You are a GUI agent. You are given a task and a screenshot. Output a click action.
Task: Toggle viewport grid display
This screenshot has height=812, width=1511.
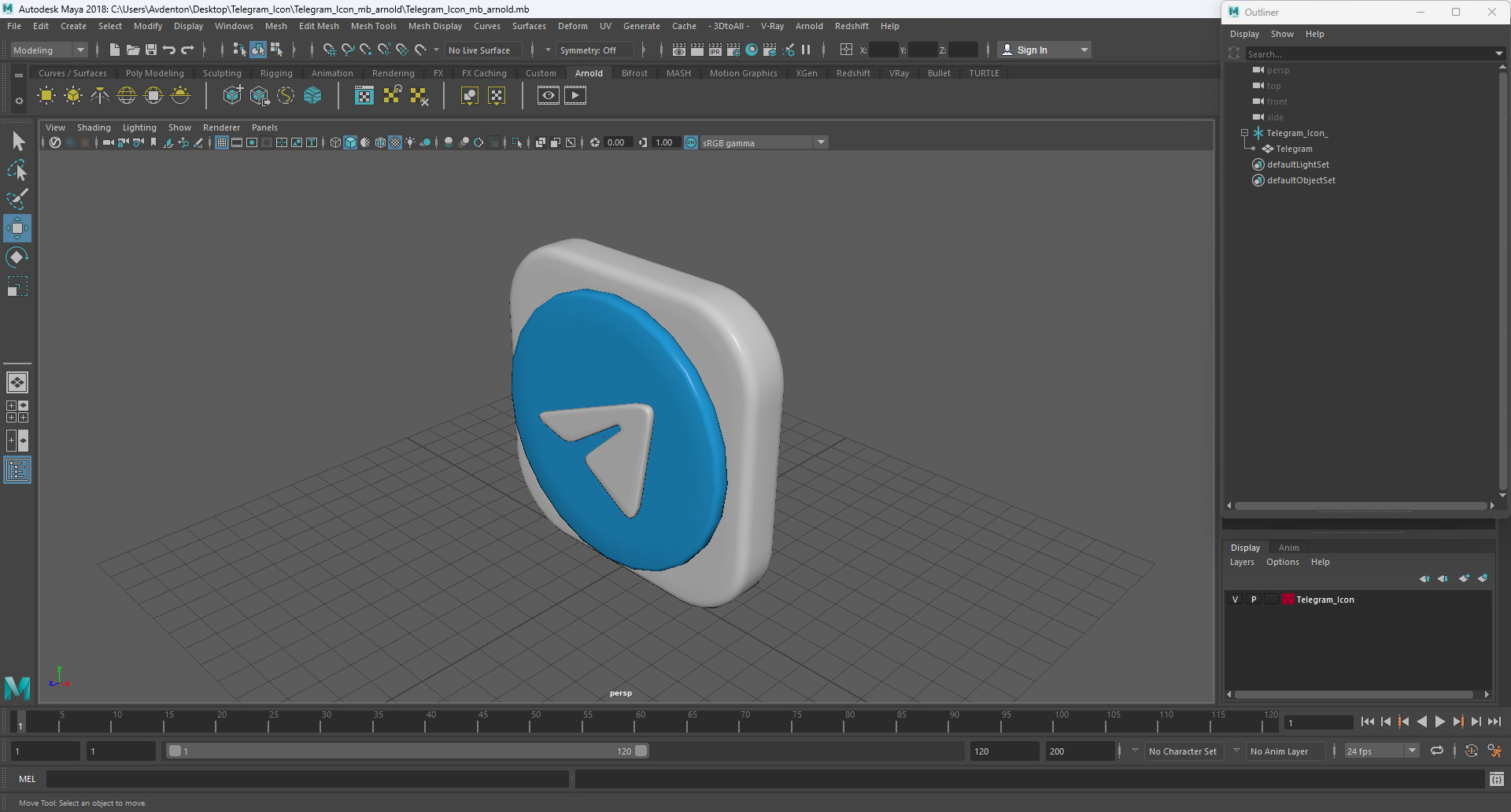pos(222,142)
